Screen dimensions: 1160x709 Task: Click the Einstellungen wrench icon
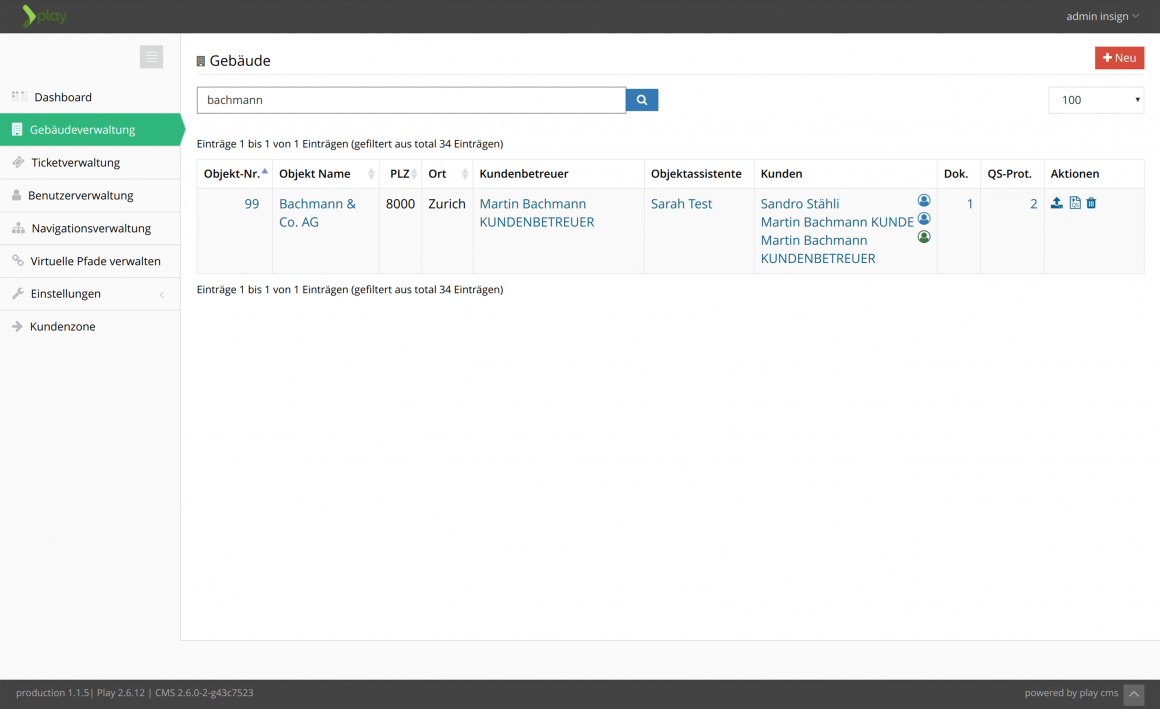pyautogui.click(x=18, y=293)
